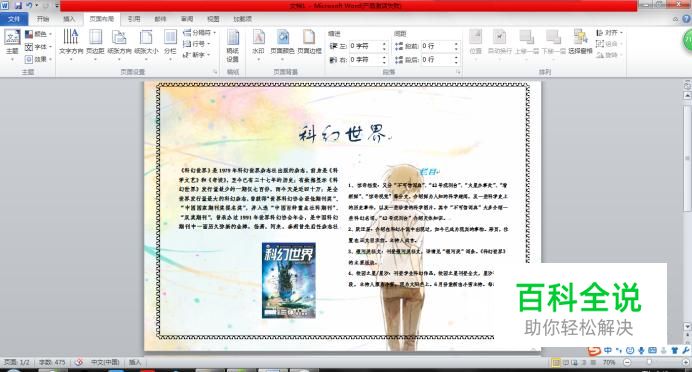Viewport: 692px width, 372px height.
Task: Click the right indent value field
Action: click(x=365, y=60)
